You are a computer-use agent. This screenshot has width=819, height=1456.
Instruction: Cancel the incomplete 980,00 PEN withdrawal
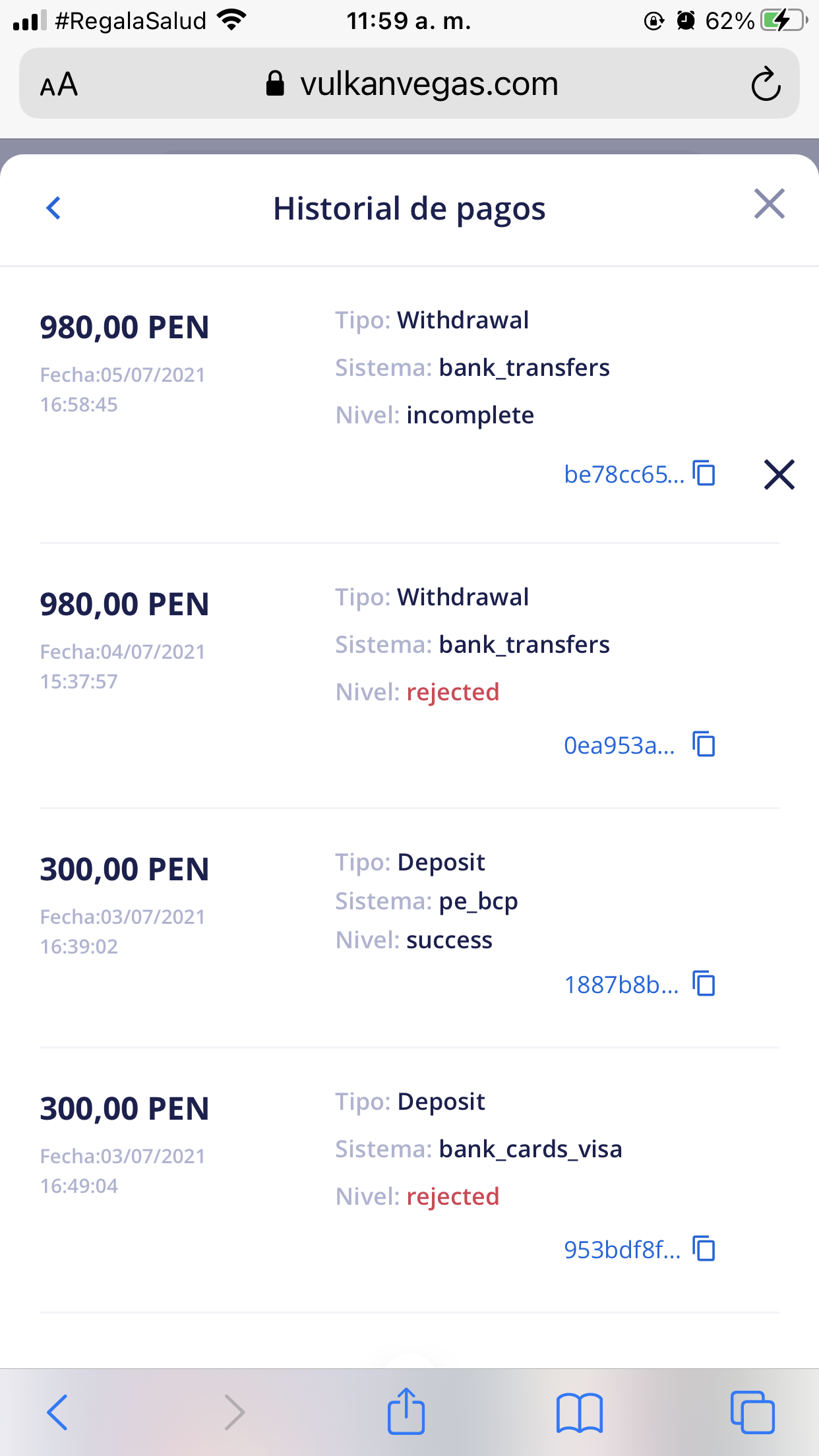pos(779,475)
